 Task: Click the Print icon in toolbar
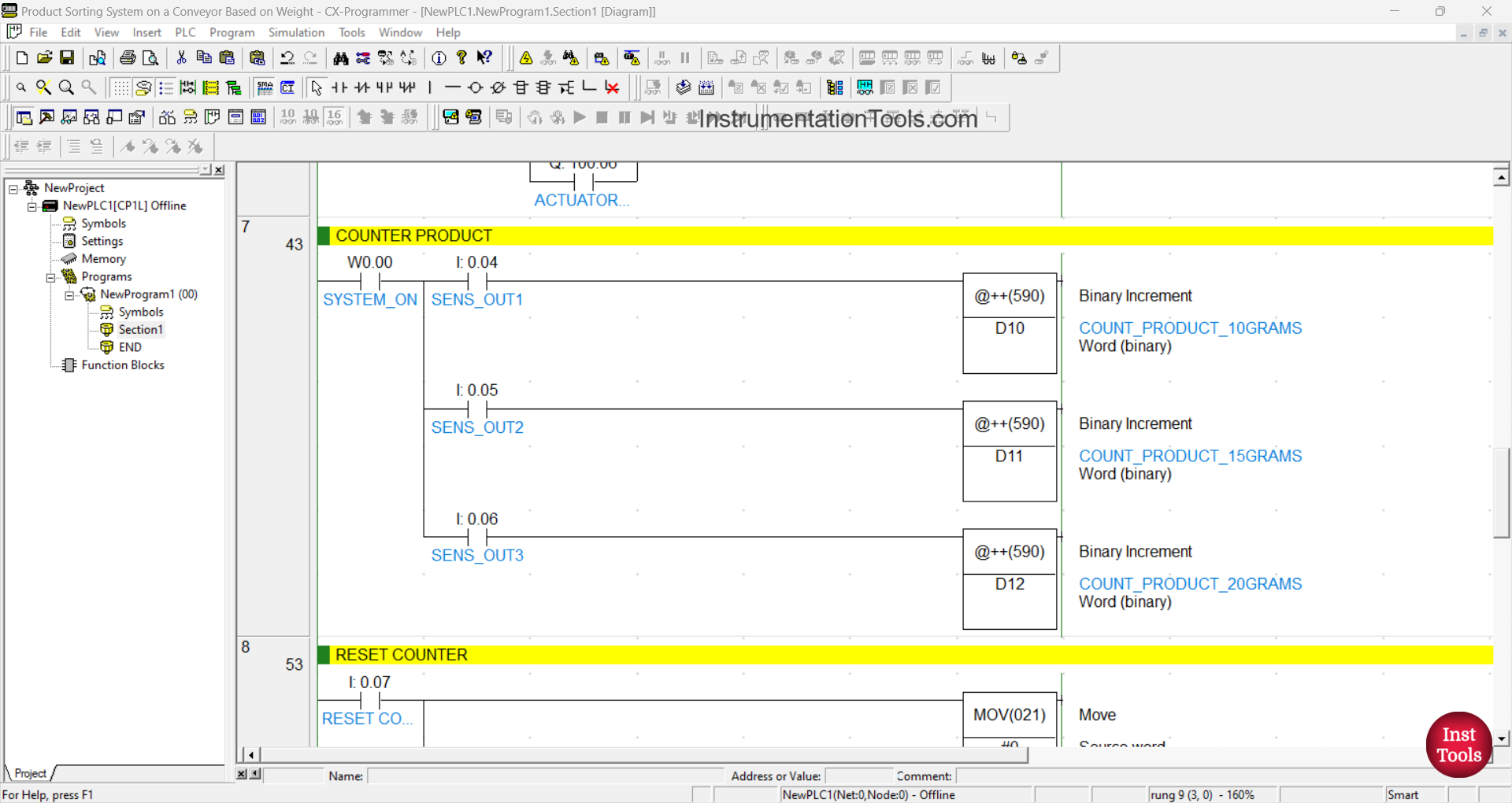coord(128,58)
